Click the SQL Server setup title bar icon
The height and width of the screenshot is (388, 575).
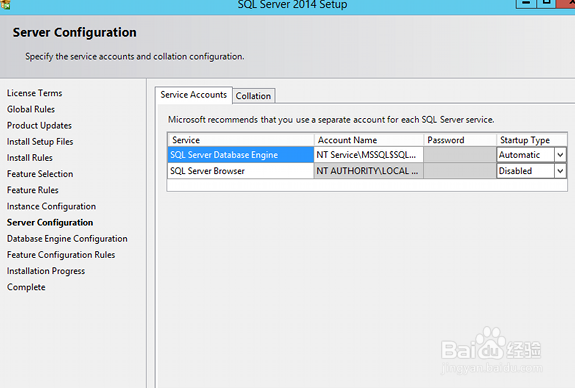[x=5, y=4]
